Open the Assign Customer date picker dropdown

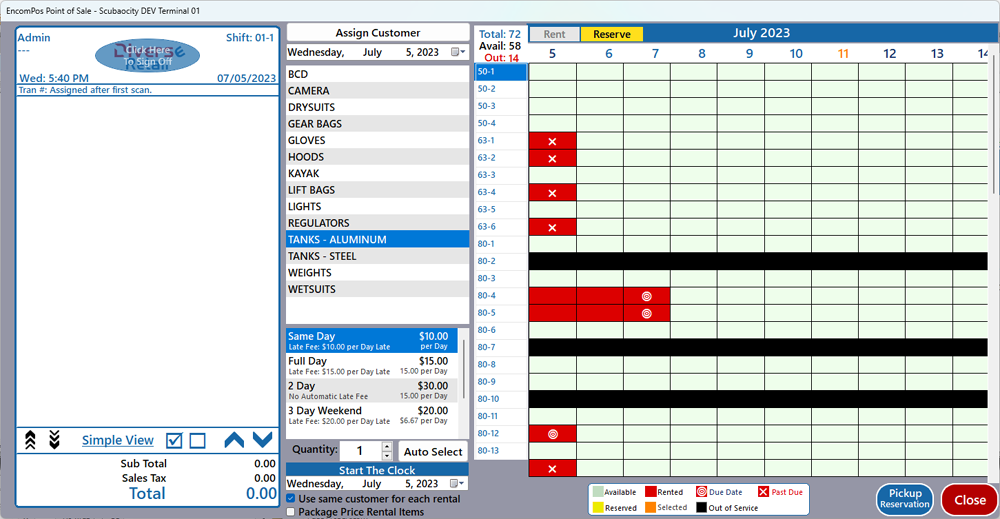coord(457,52)
